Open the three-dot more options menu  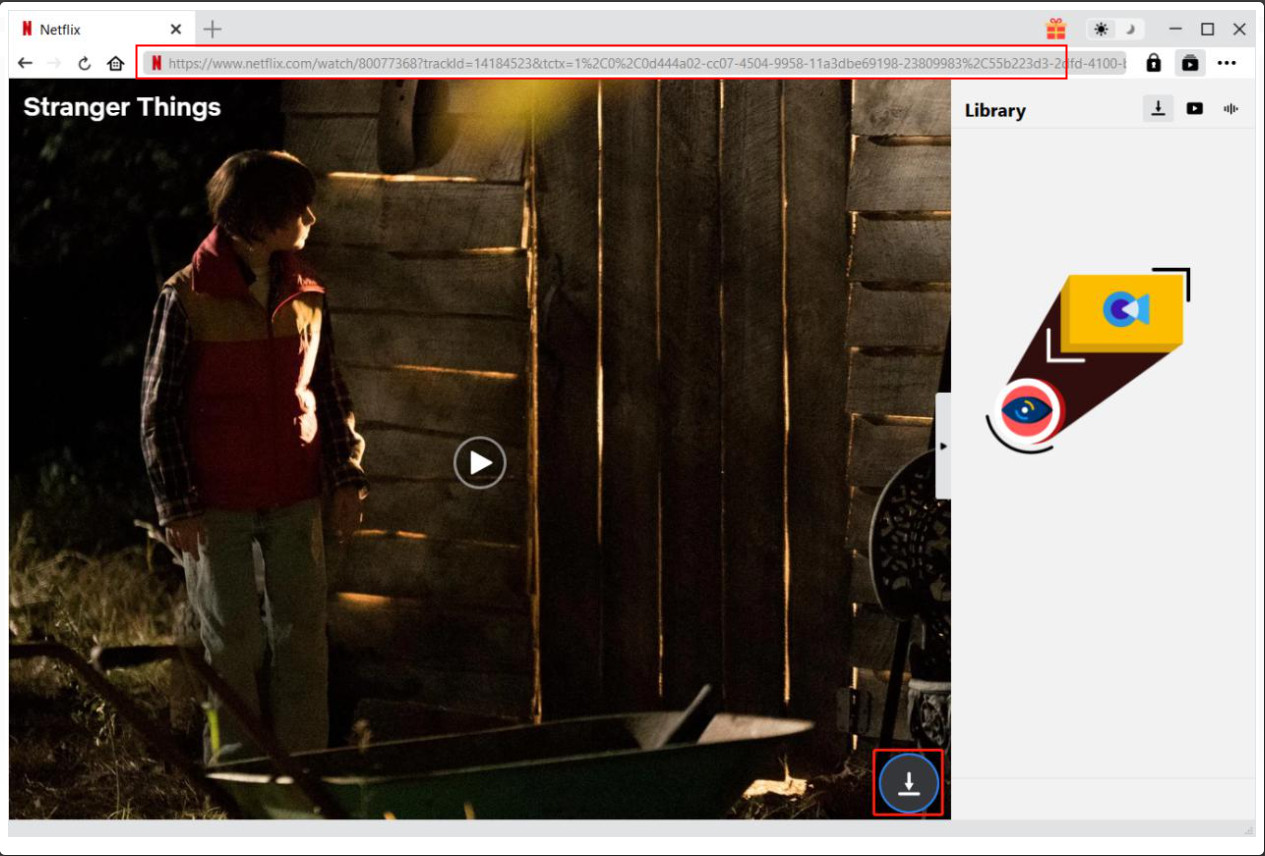click(1227, 63)
